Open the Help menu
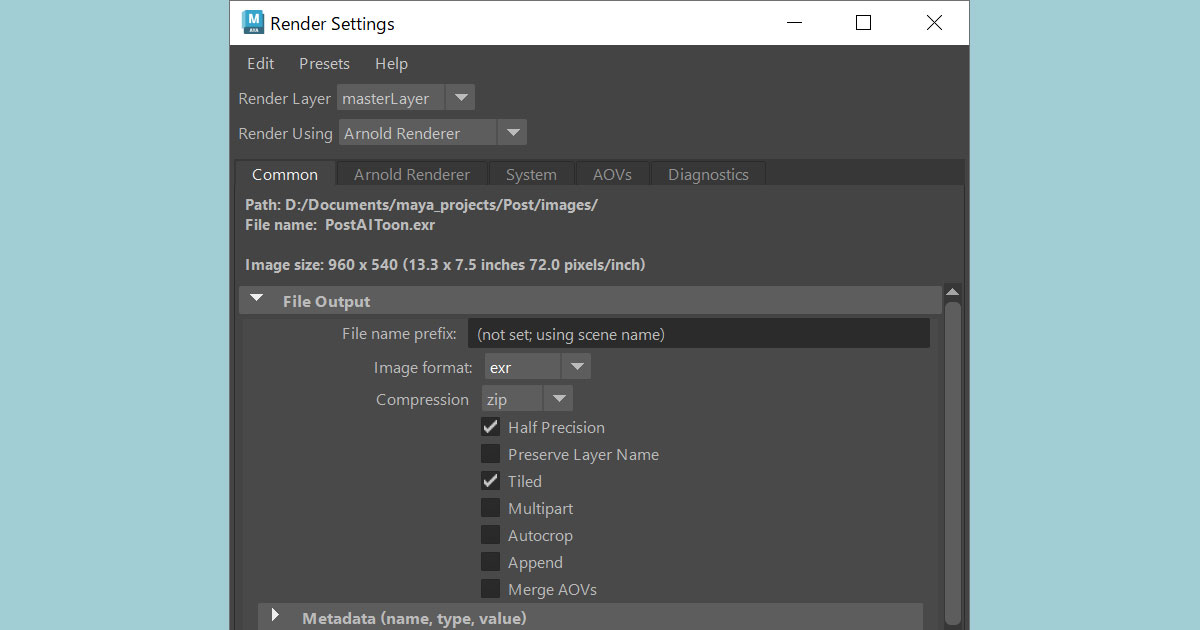 pyautogui.click(x=391, y=63)
